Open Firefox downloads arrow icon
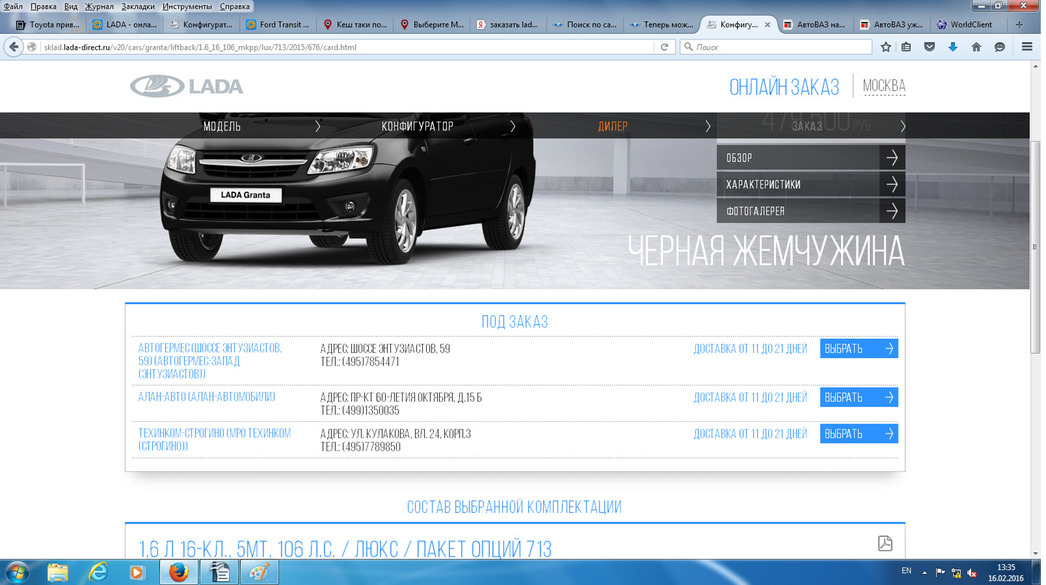1046x585 pixels. click(953, 47)
